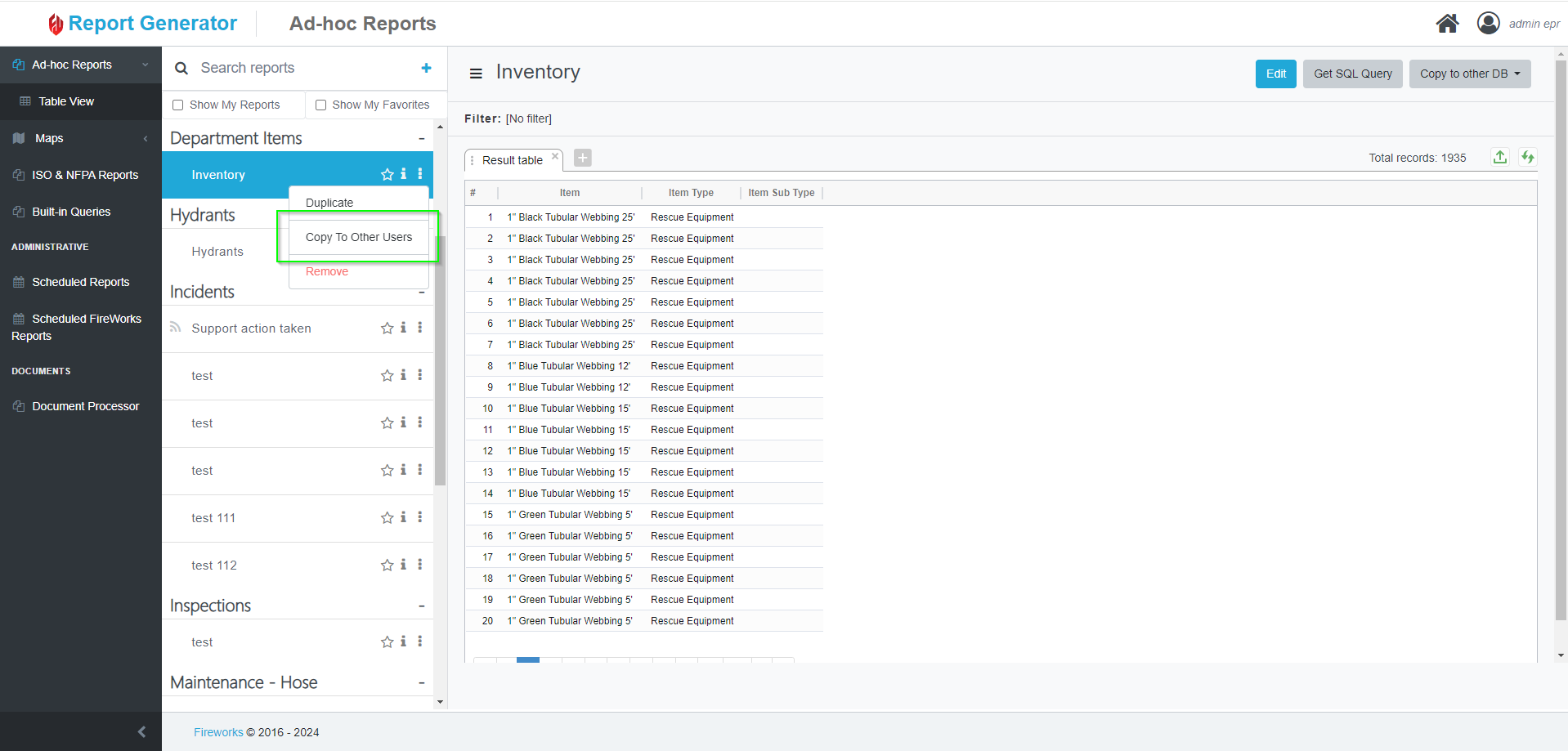The image size is (1568, 751).
Task: Open info for Support action taken report
Action: coord(403,328)
